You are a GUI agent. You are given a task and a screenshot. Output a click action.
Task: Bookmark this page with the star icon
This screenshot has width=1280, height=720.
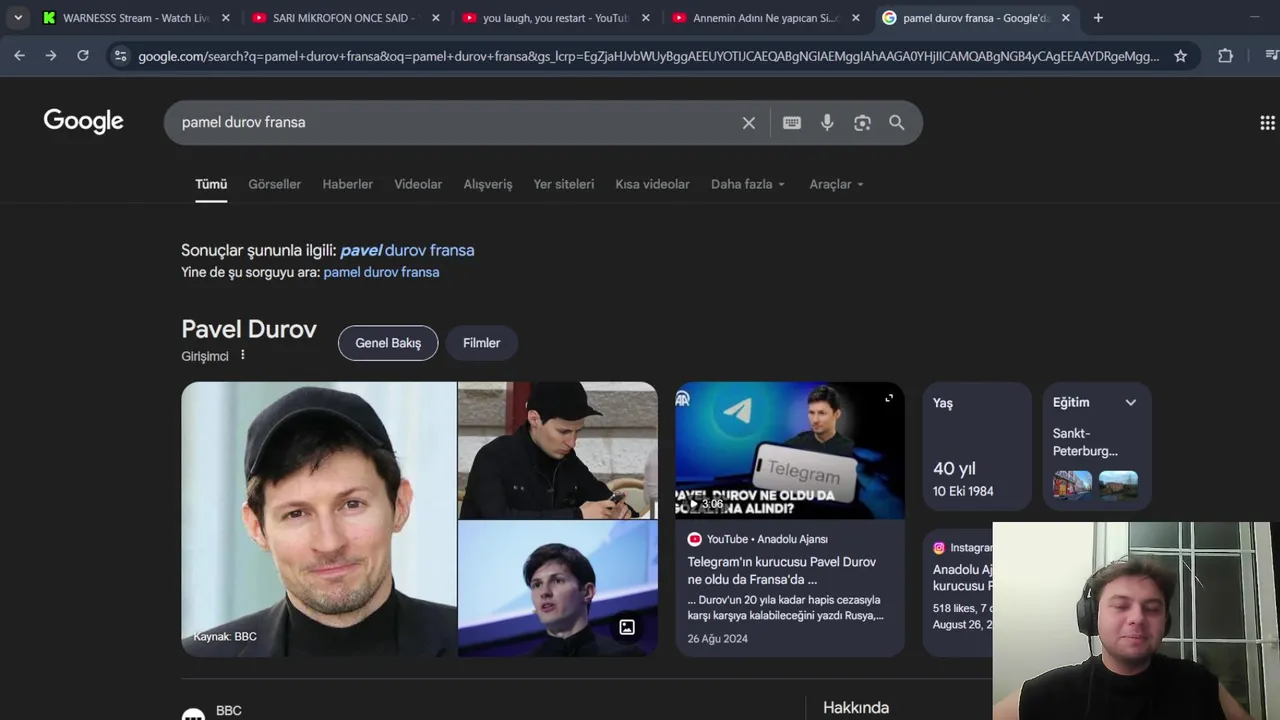coord(1180,56)
